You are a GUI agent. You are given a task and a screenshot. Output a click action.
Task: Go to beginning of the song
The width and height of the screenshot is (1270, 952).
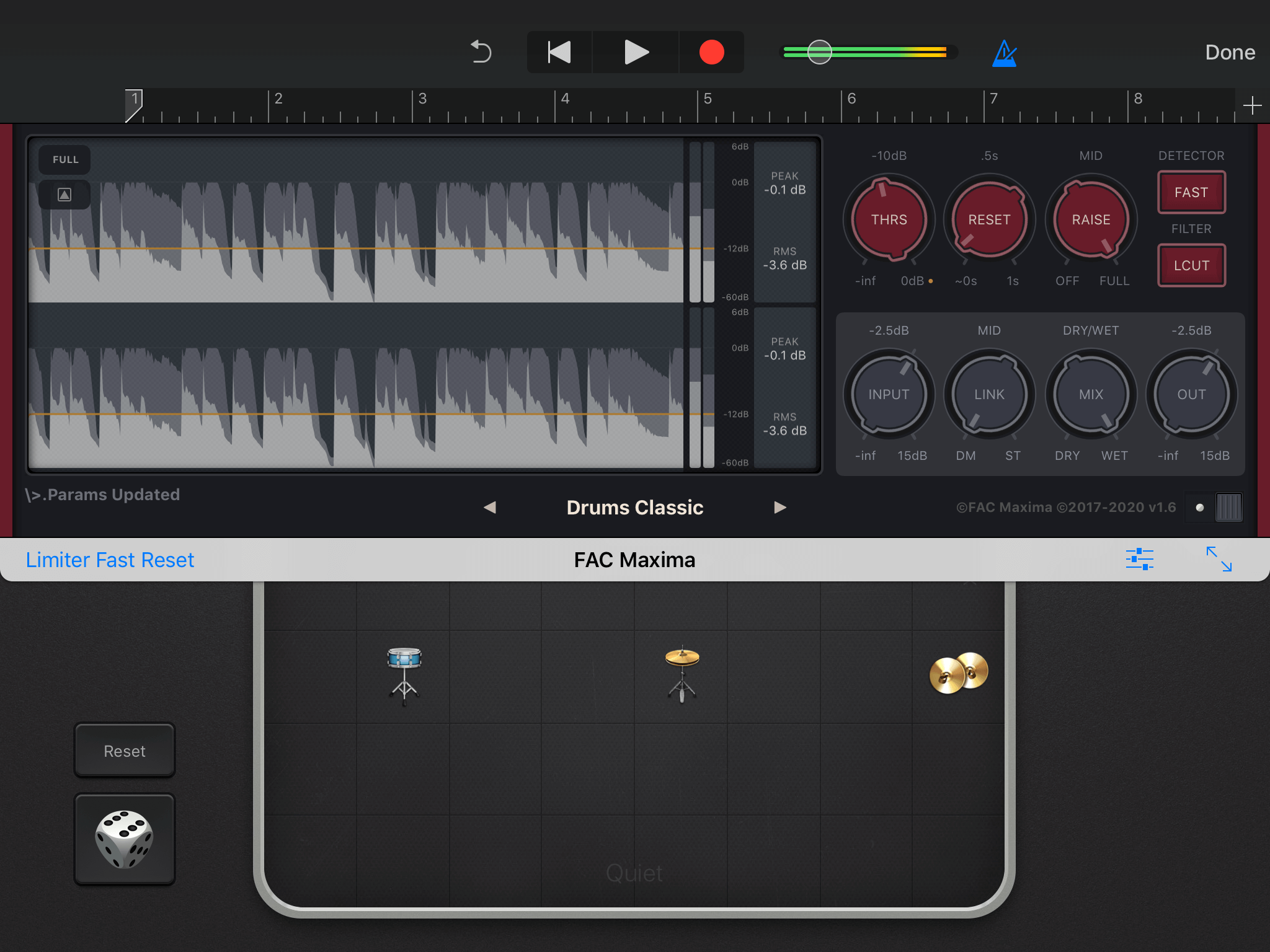pyautogui.click(x=559, y=52)
